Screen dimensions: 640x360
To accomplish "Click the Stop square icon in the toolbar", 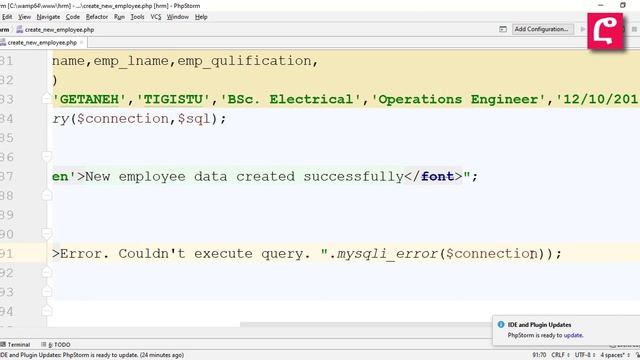I will pos(634,29).
